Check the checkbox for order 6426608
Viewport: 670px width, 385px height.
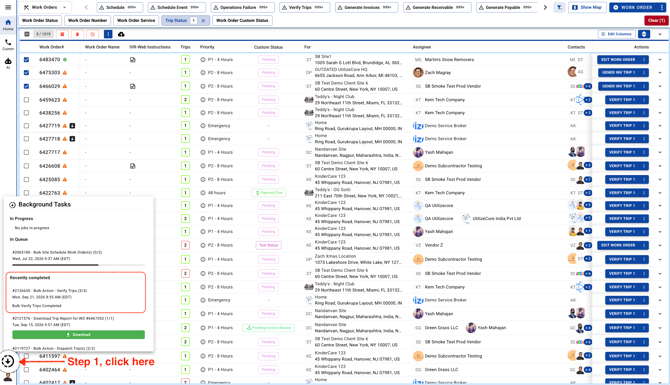click(x=26, y=166)
